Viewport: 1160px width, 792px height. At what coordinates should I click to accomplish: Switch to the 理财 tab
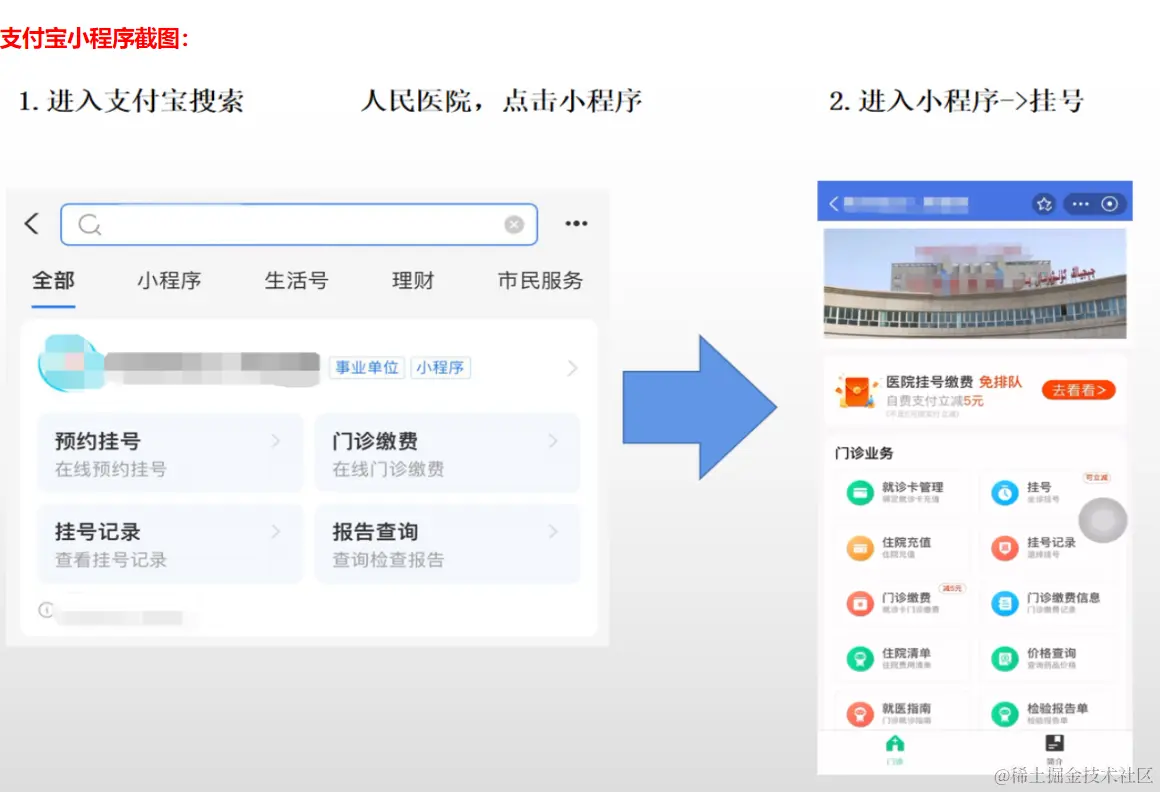[x=413, y=280]
